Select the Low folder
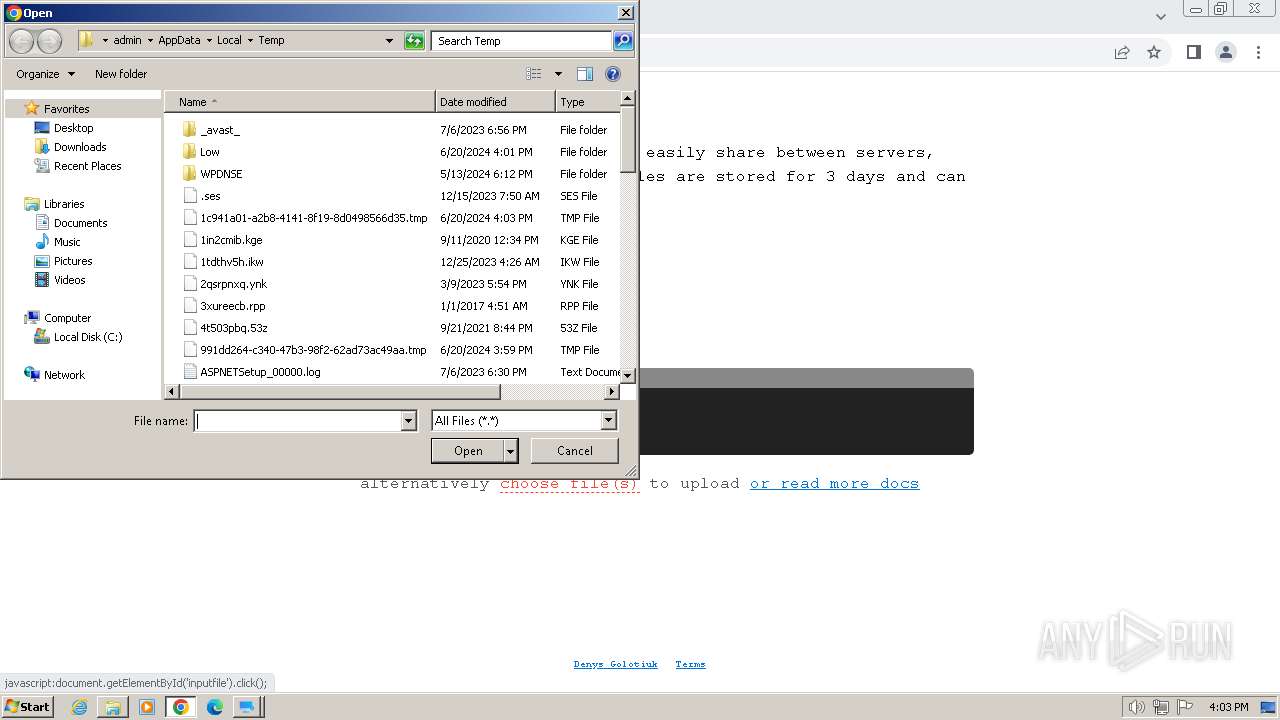 [x=209, y=152]
